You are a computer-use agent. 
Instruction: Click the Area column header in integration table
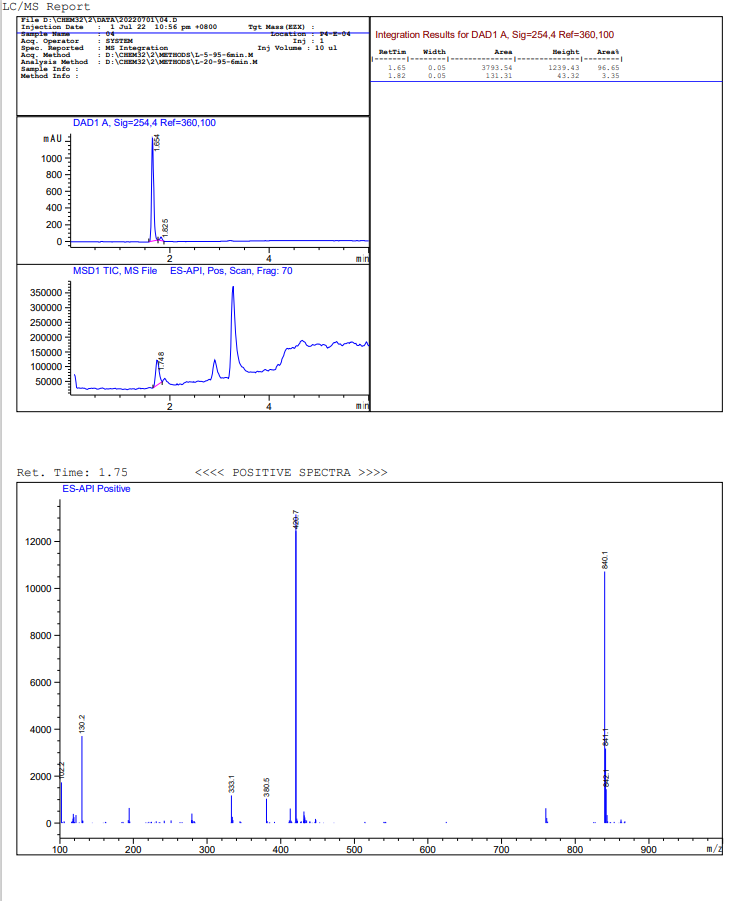point(503,52)
